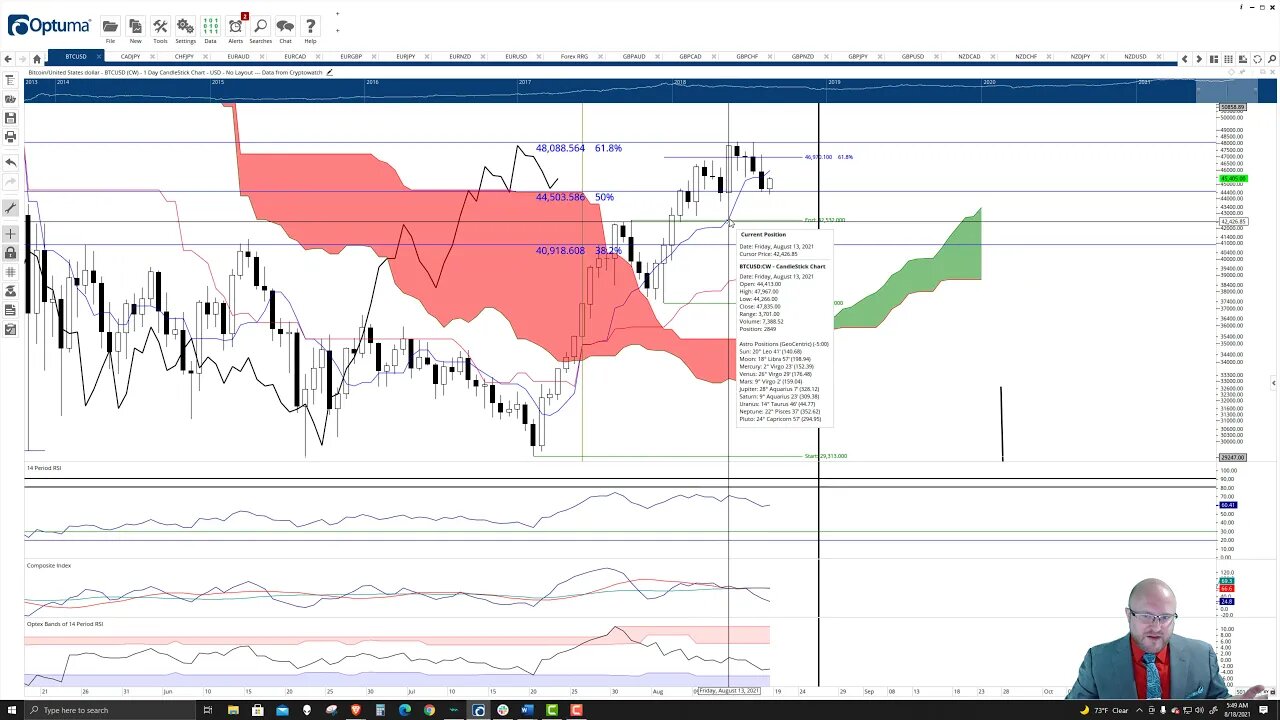The width and height of the screenshot is (1280, 720).
Task: Click the Windows Start button
Action: click(11, 710)
